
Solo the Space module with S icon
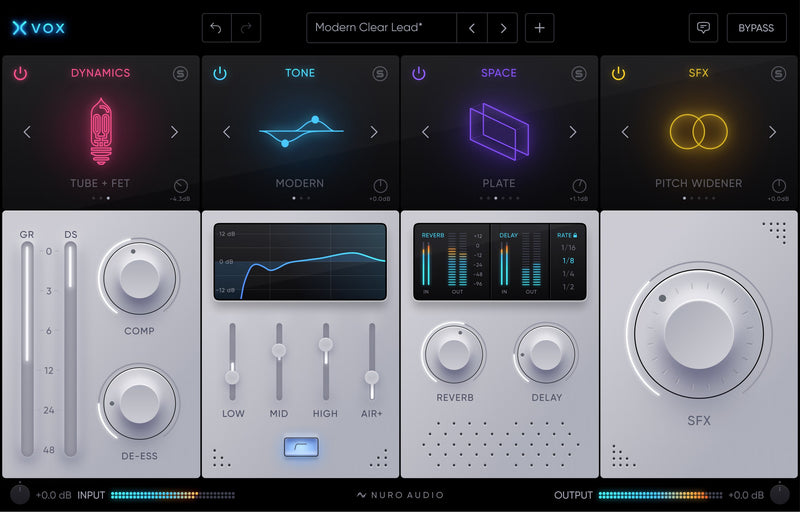[x=579, y=73]
